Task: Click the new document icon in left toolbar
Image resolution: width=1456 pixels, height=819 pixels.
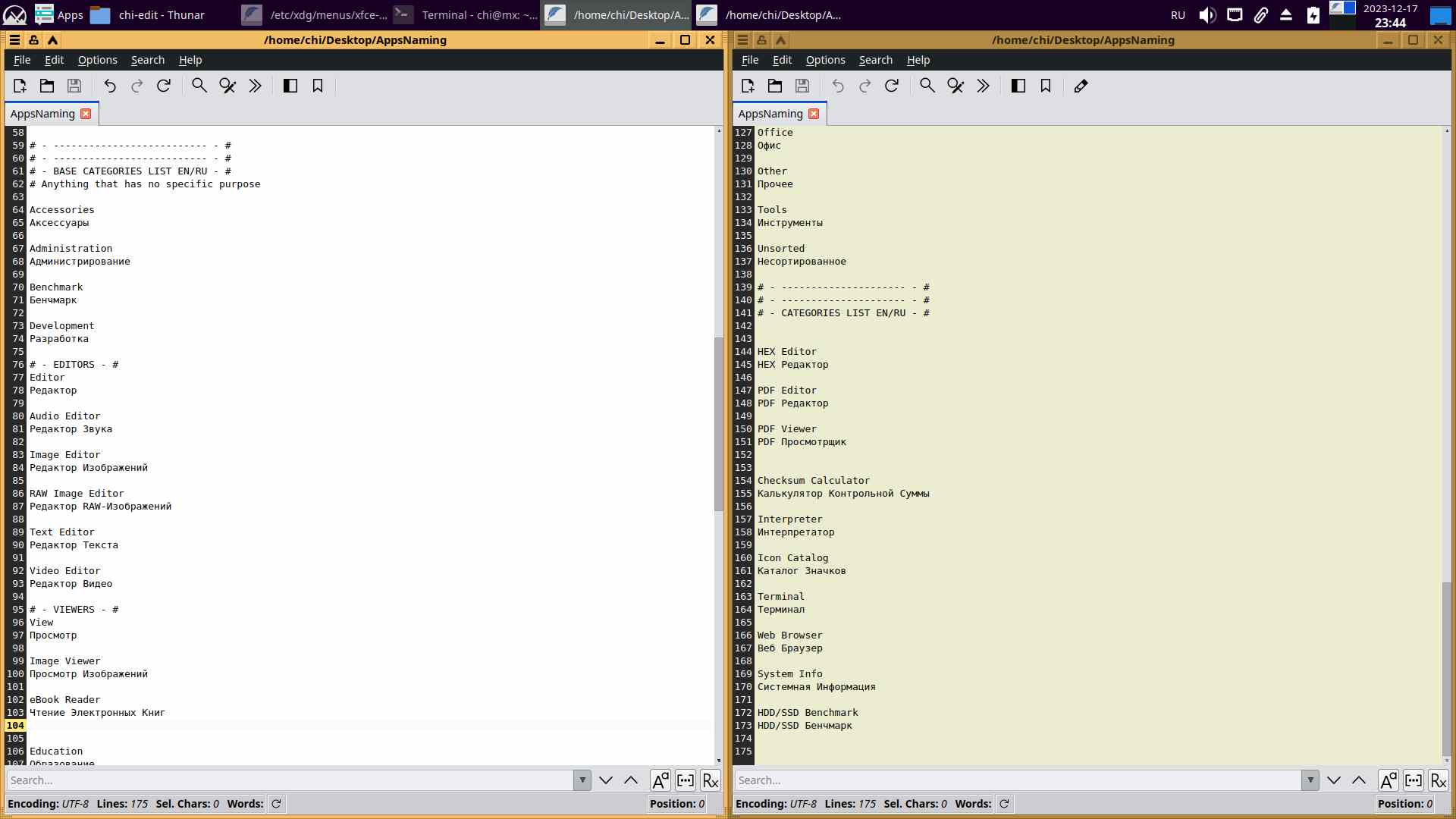Action: click(x=20, y=86)
